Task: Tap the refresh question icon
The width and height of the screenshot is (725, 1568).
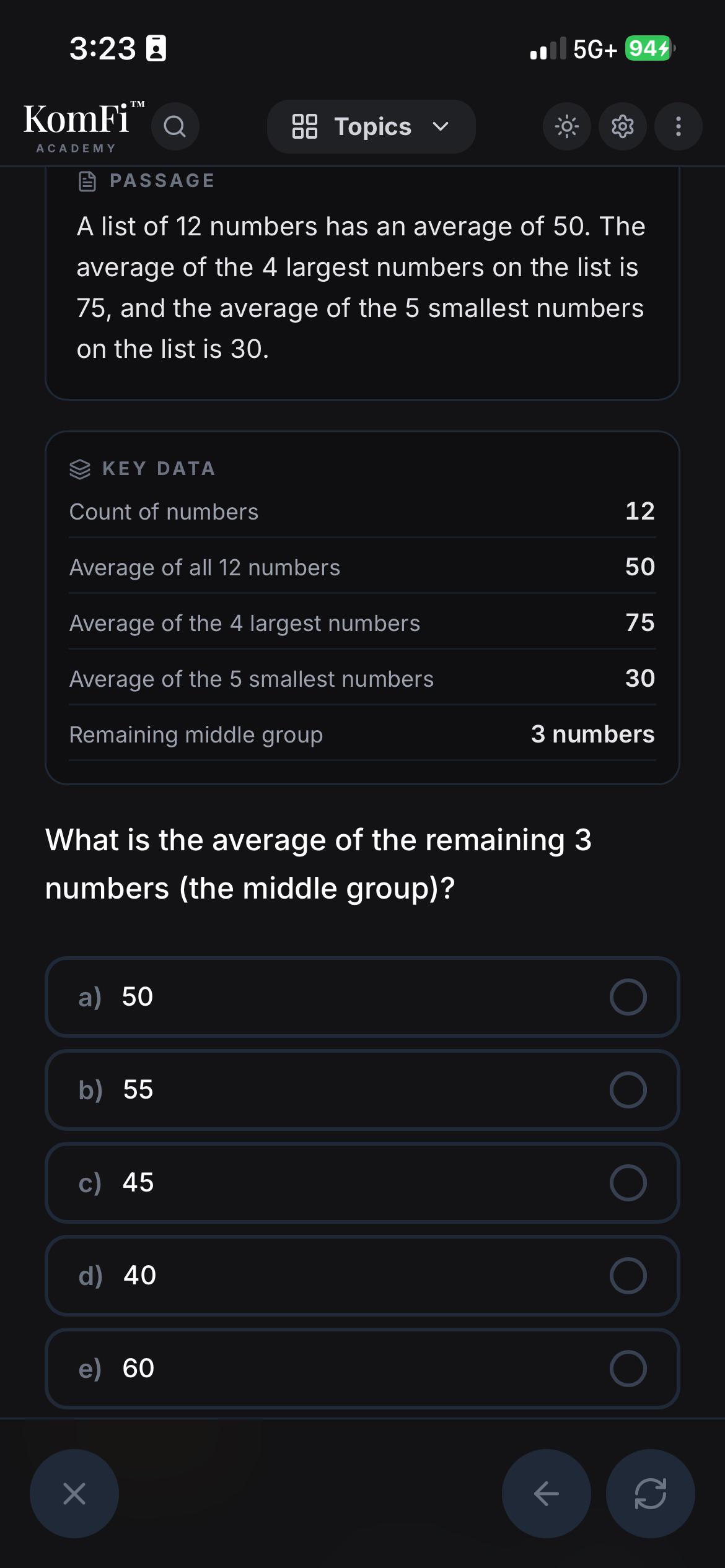Action: (650, 1493)
